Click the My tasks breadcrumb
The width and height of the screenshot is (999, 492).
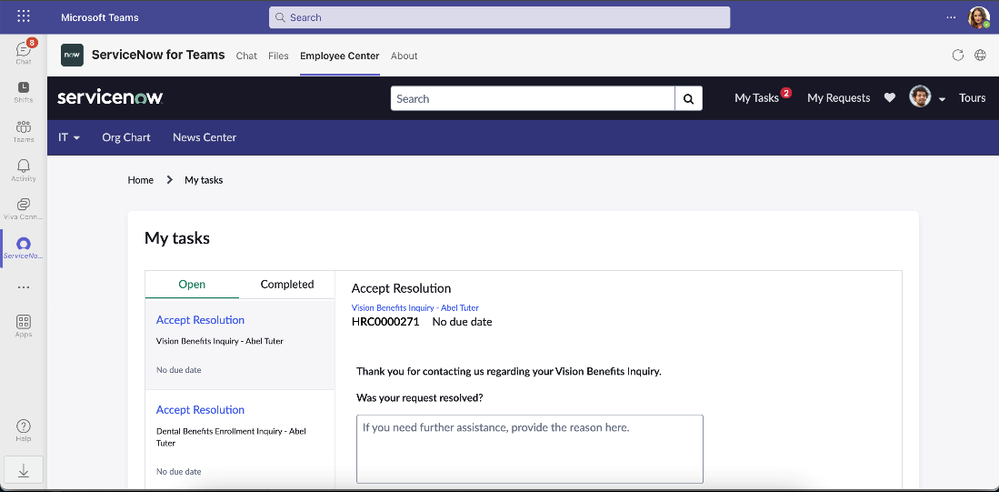204,180
